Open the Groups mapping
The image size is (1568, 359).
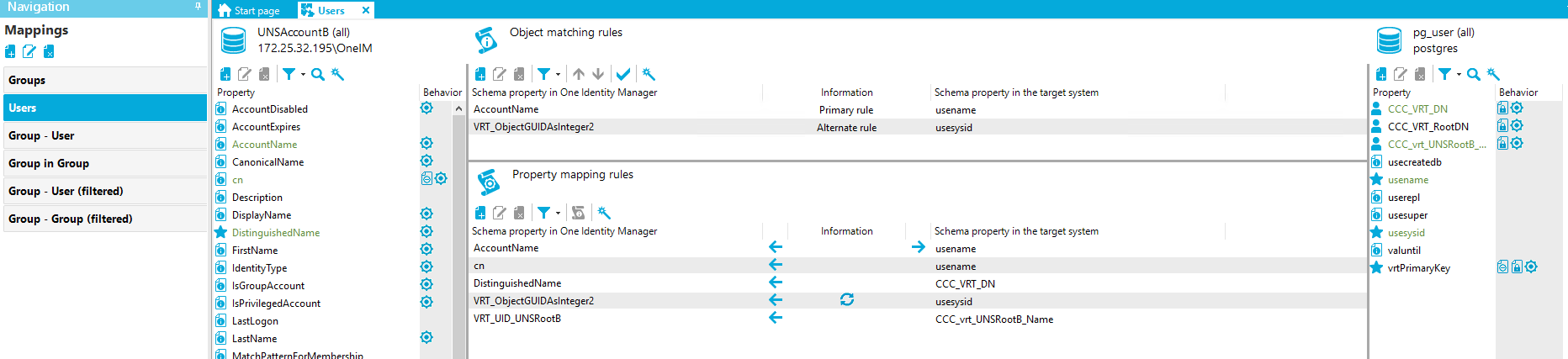click(27, 80)
